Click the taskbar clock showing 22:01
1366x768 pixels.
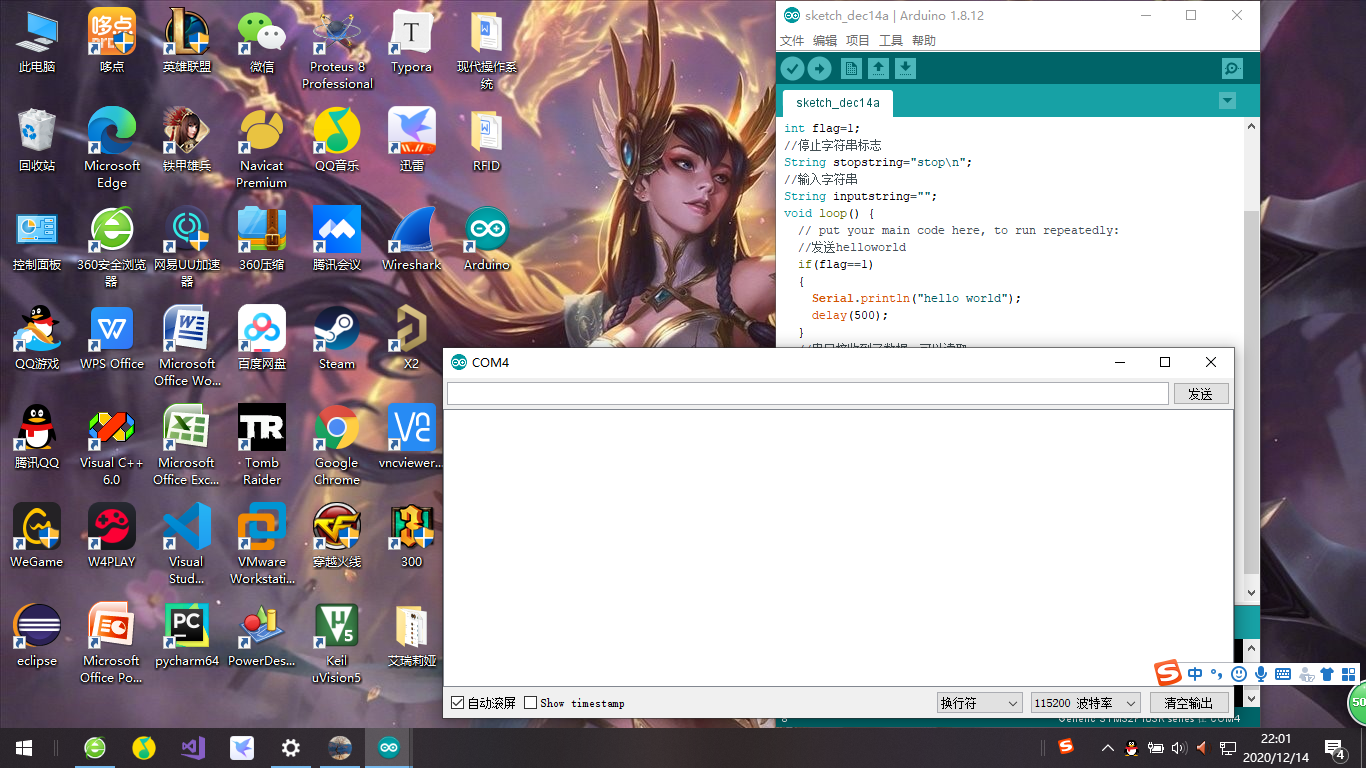[1275, 747]
